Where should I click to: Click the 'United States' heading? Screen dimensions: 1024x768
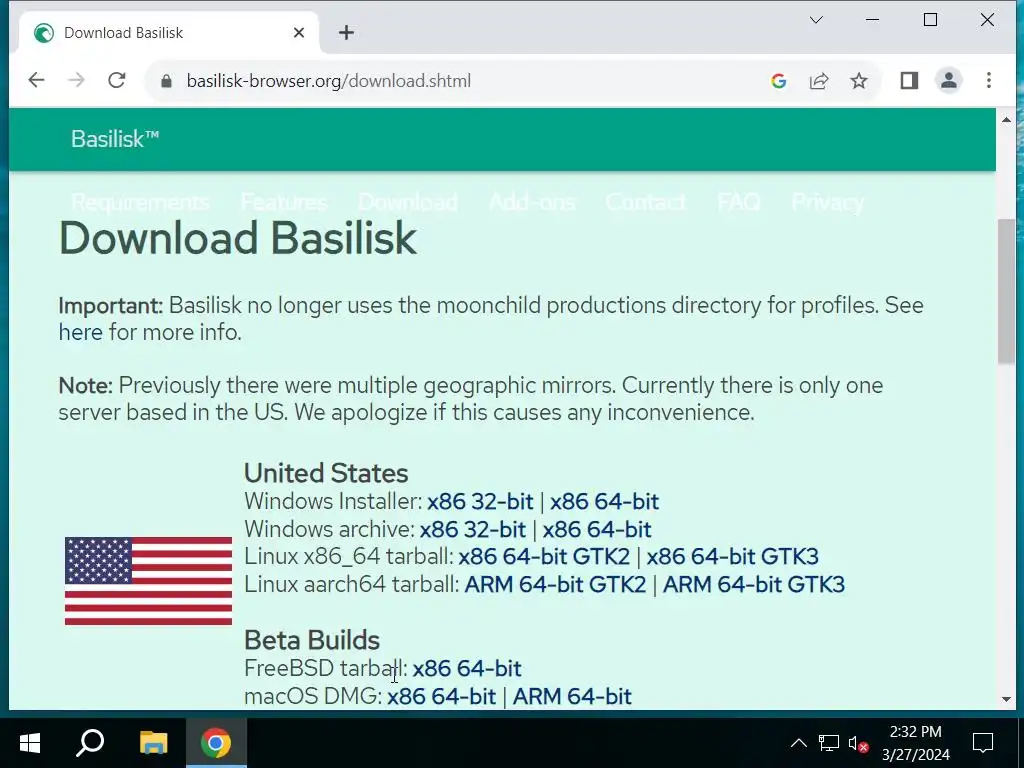326,473
